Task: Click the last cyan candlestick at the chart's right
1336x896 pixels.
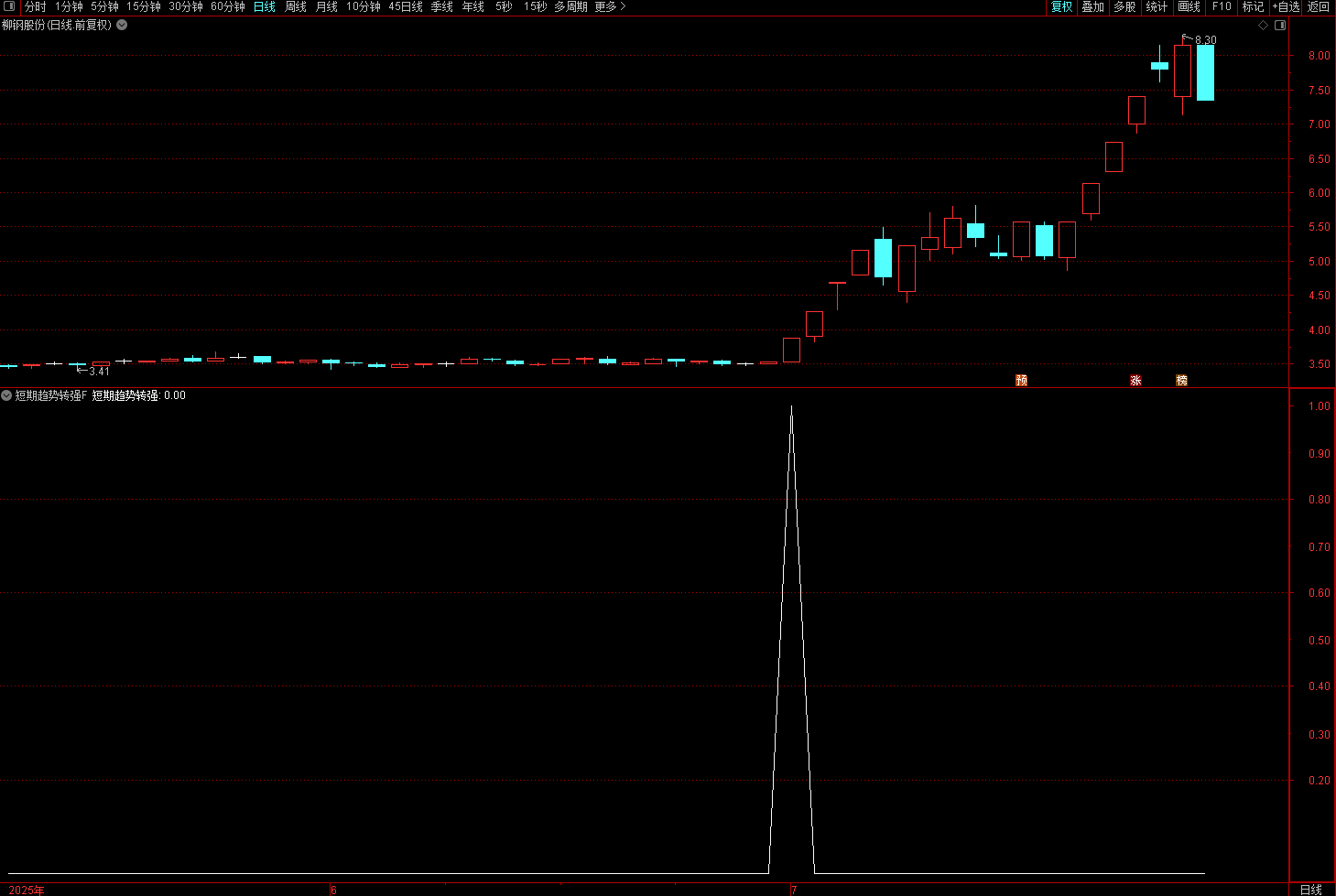Action: point(1205,72)
